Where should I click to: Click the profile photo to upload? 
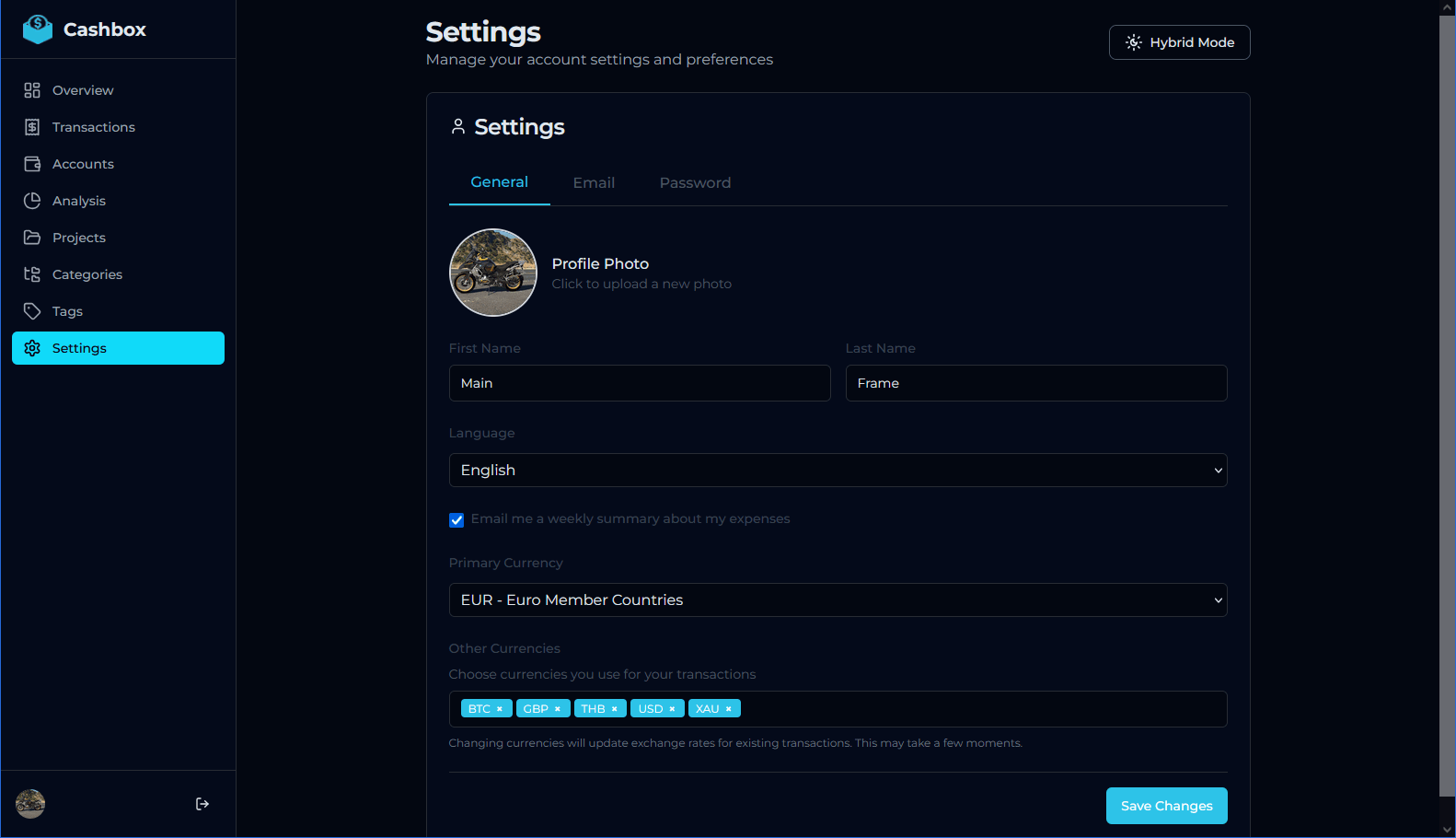(493, 273)
